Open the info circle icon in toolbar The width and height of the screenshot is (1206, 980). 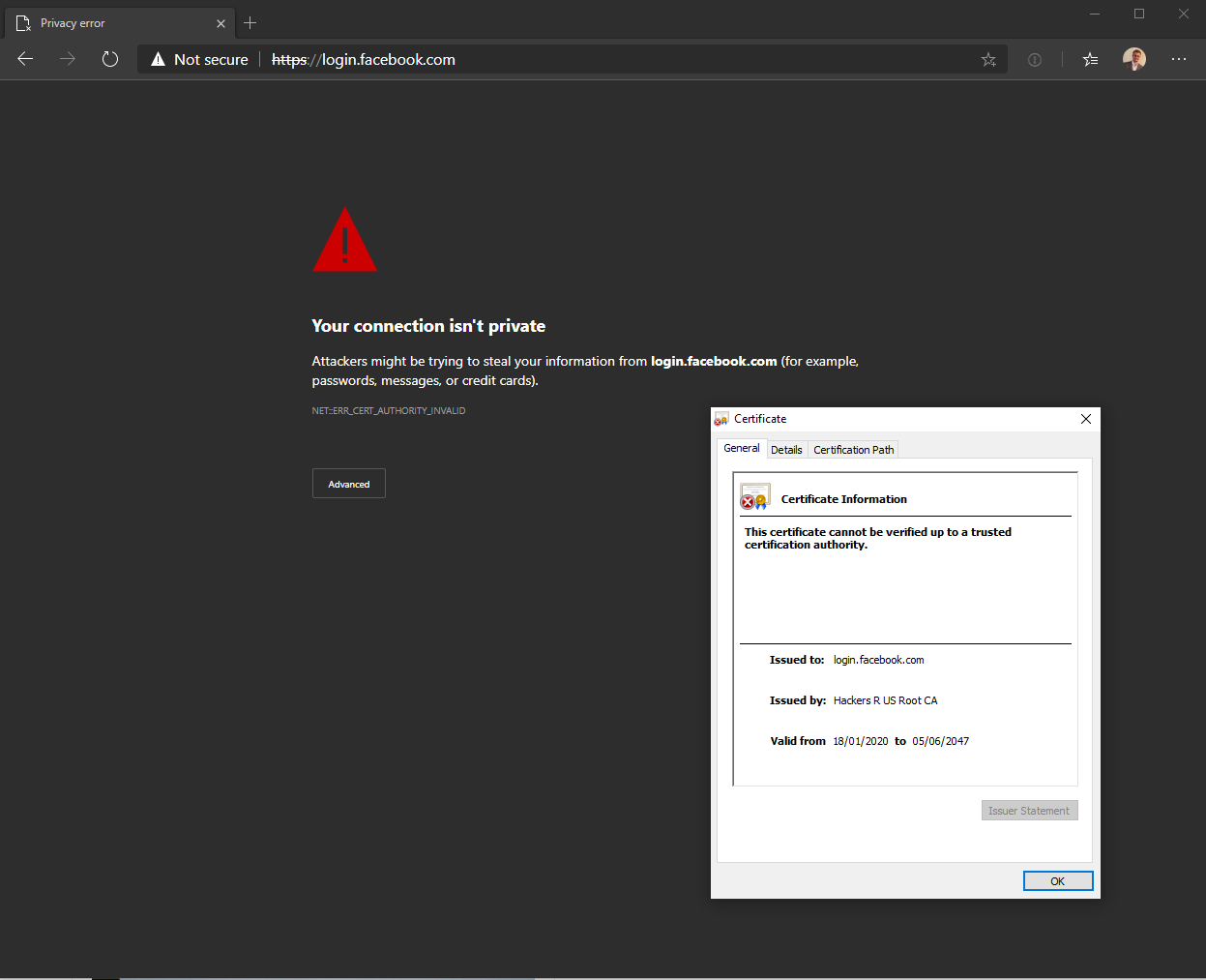[x=1035, y=60]
